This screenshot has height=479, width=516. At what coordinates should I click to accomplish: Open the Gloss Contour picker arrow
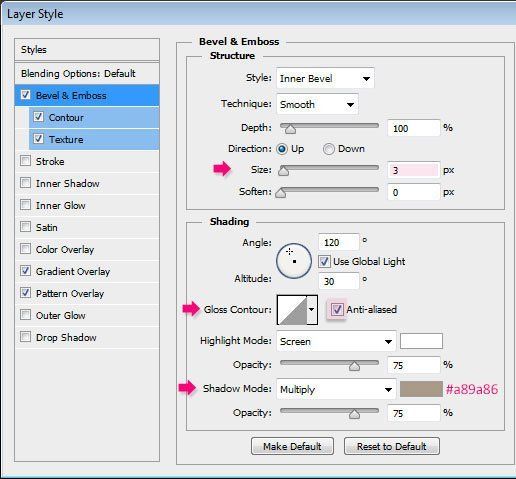pos(312,310)
